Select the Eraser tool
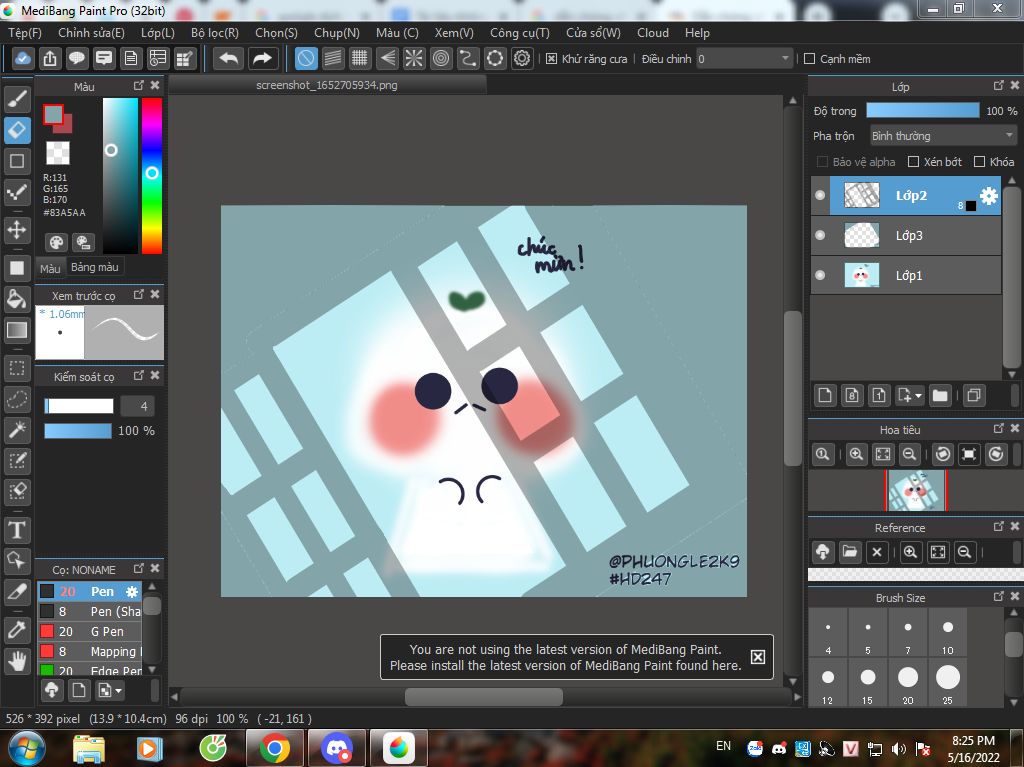The width and height of the screenshot is (1024, 767). [17, 130]
